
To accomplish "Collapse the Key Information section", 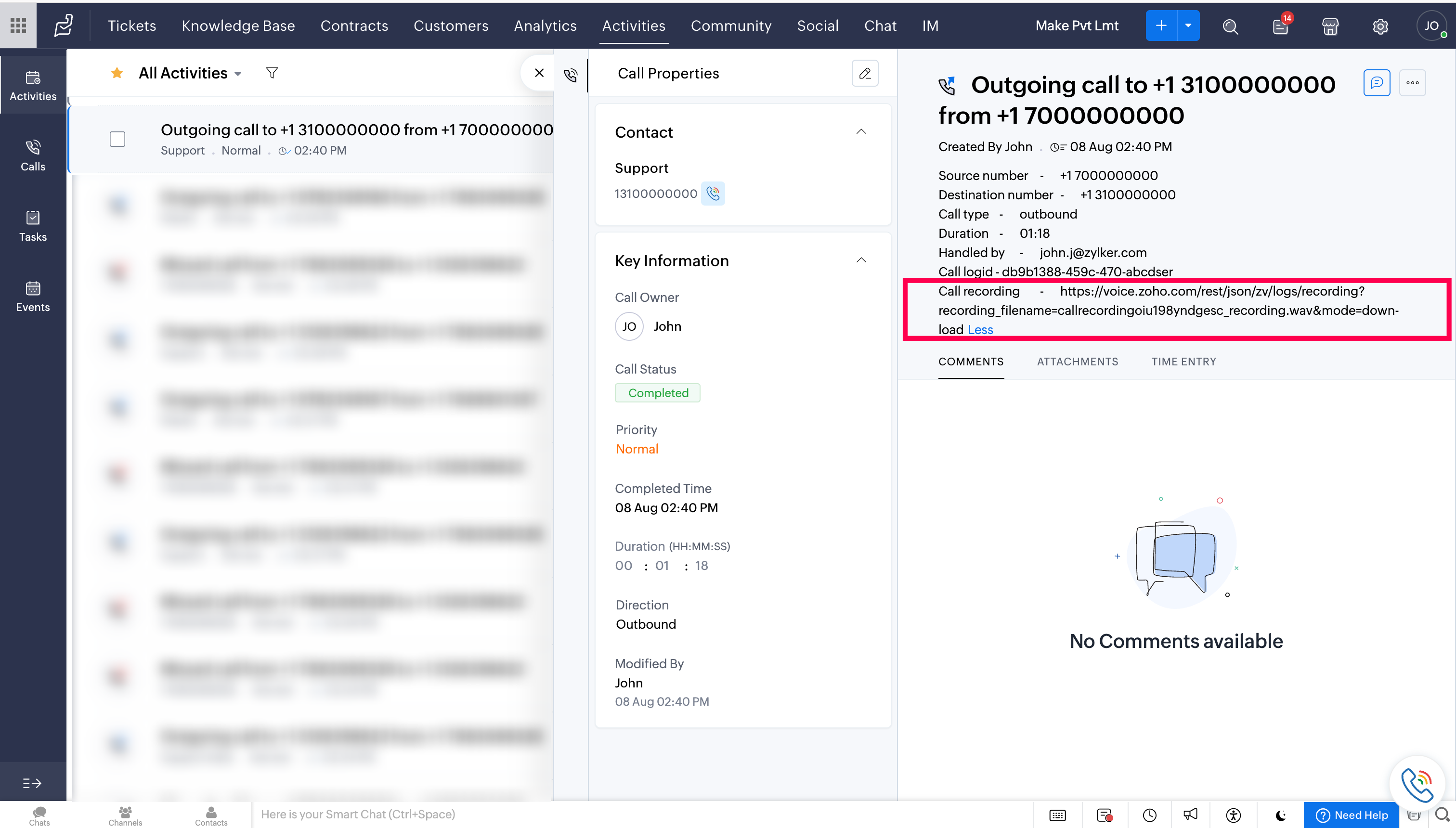I will 861,260.
